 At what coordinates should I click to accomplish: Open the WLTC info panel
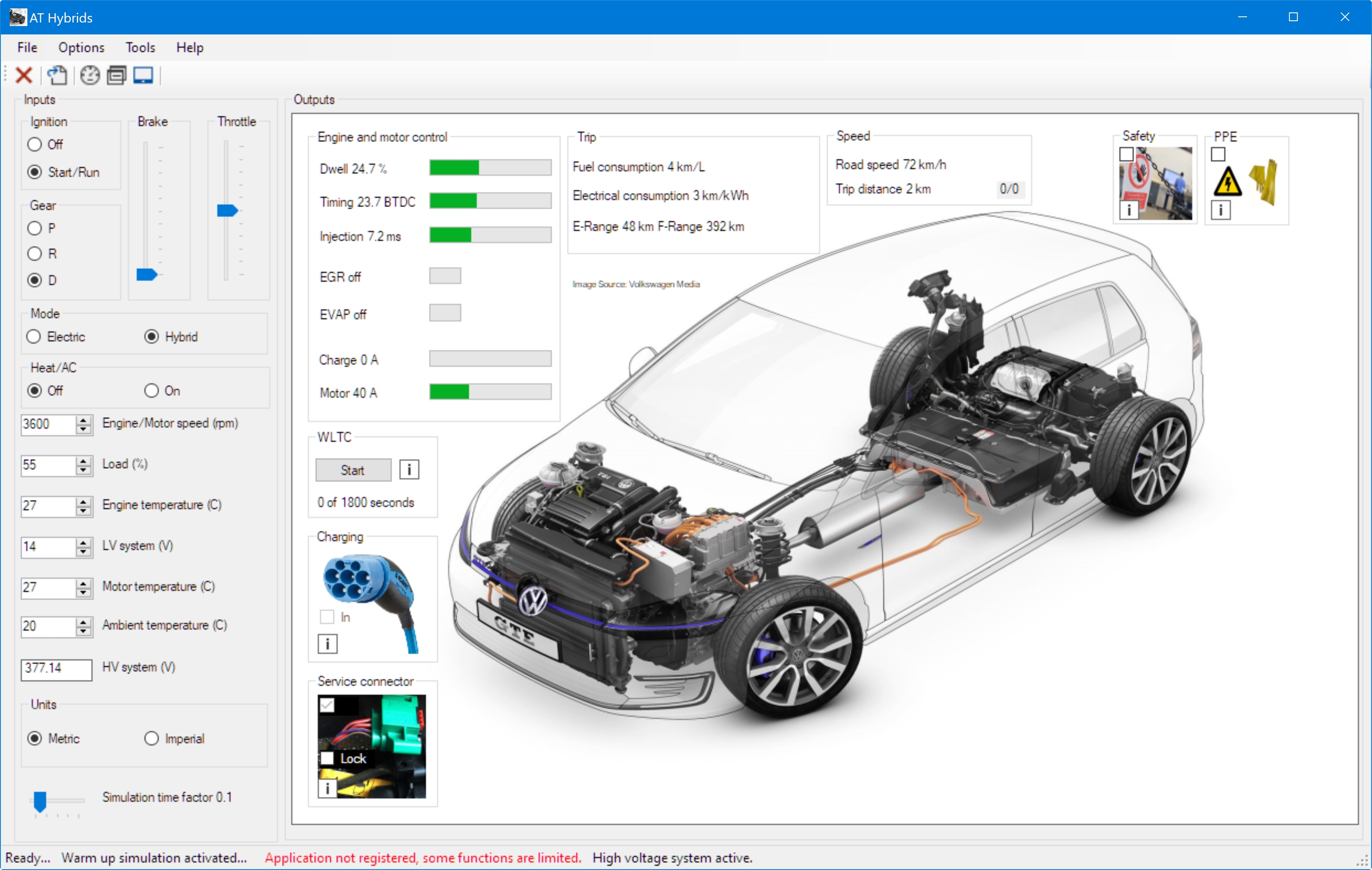point(409,469)
